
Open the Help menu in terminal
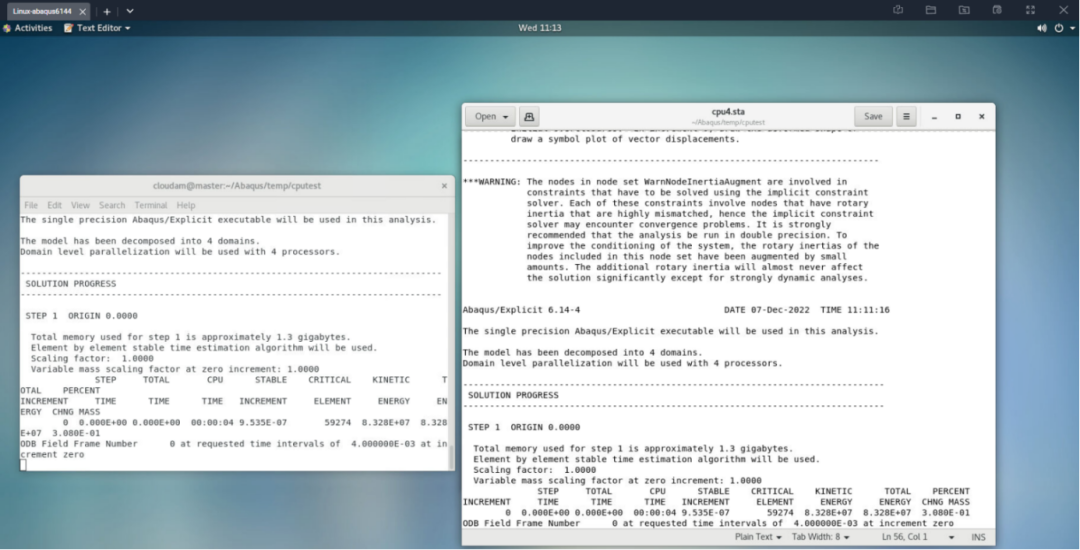coord(186,205)
